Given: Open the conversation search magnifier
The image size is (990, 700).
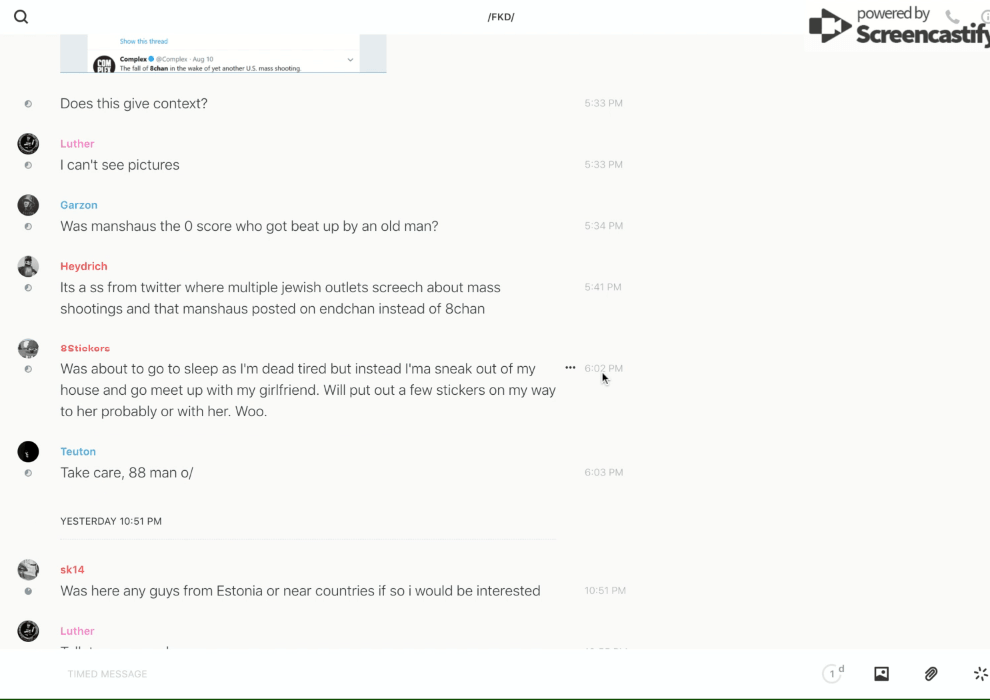Looking at the screenshot, I should pyautogui.click(x=21, y=17).
